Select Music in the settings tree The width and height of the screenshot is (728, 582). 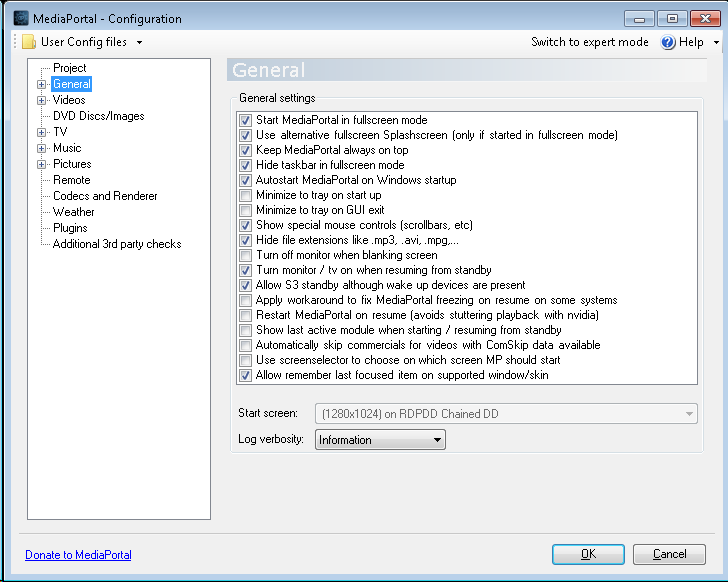pos(67,148)
